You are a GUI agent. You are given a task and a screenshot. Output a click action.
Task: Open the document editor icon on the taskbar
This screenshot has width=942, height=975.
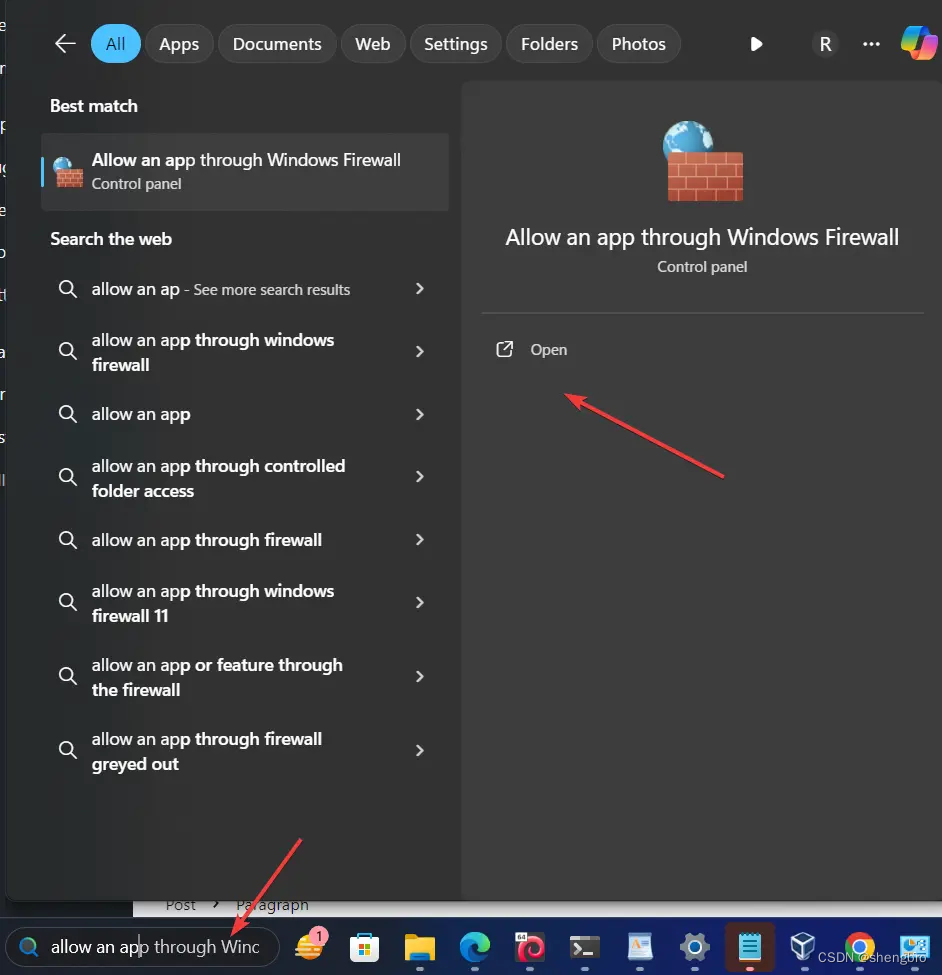click(640, 947)
